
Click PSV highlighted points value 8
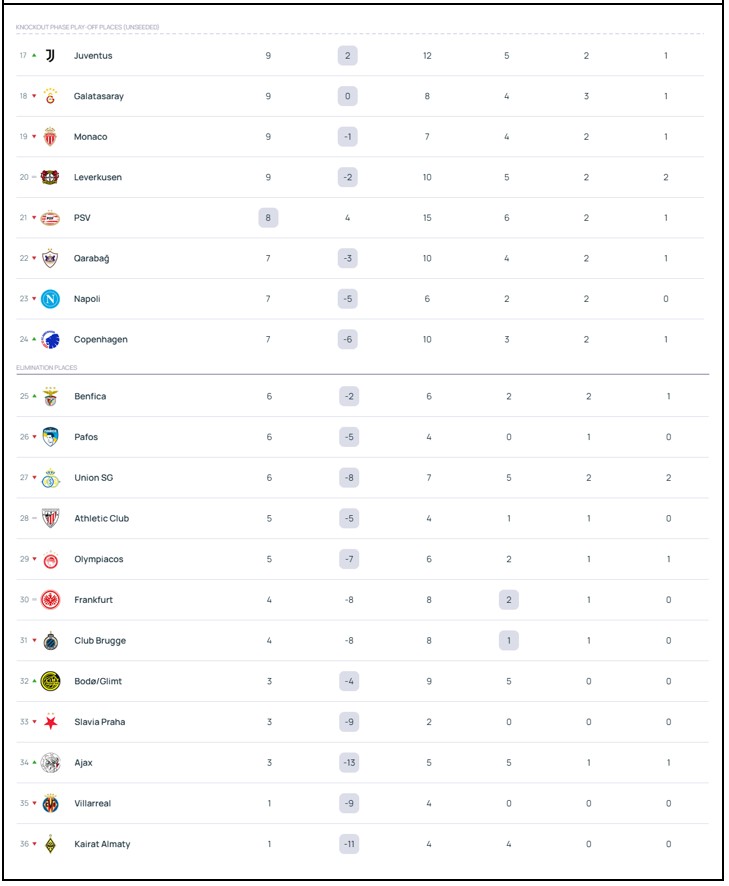pyautogui.click(x=268, y=218)
